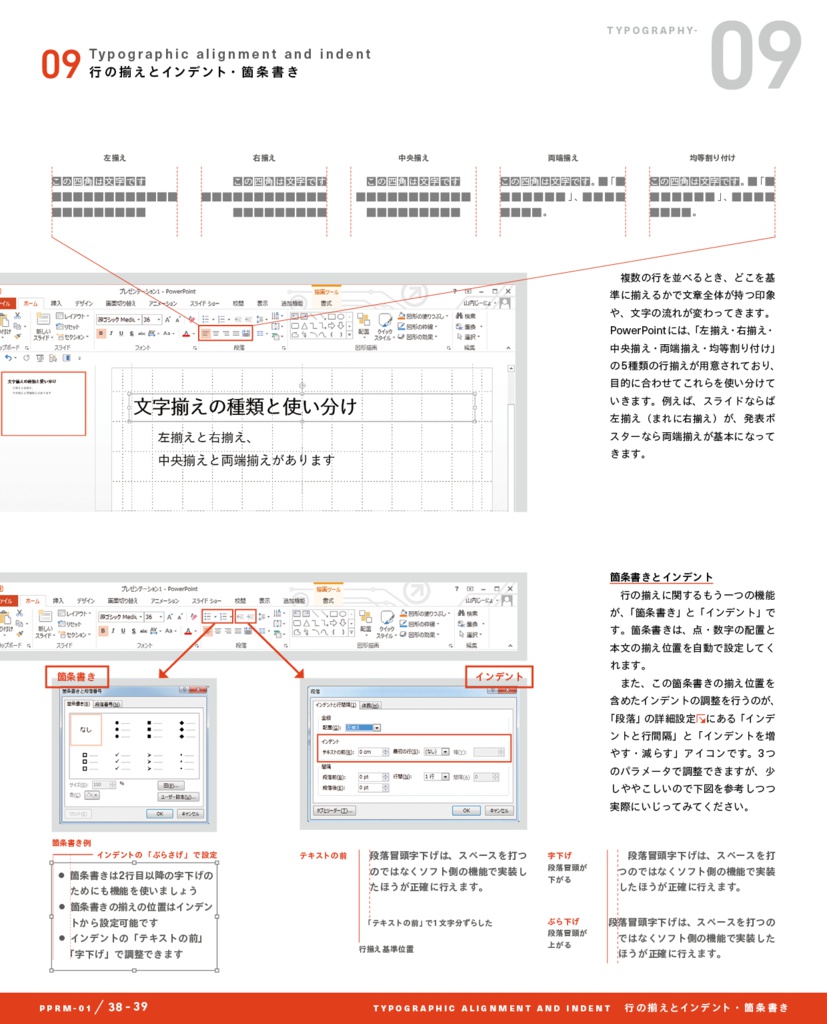827x1024 pixels.
Task: Decrease the indent level from the ribbon
Action: [239, 319]
